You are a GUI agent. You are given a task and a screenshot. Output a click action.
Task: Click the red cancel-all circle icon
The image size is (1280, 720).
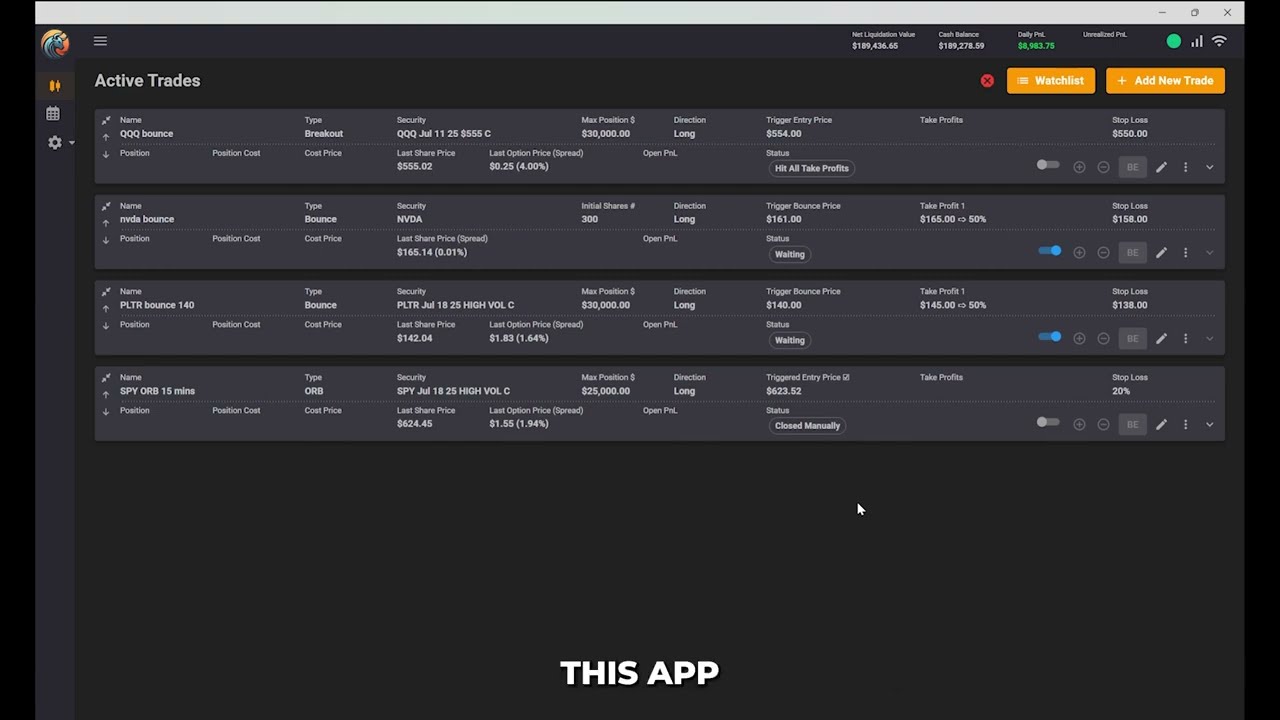tap(987, 81)
